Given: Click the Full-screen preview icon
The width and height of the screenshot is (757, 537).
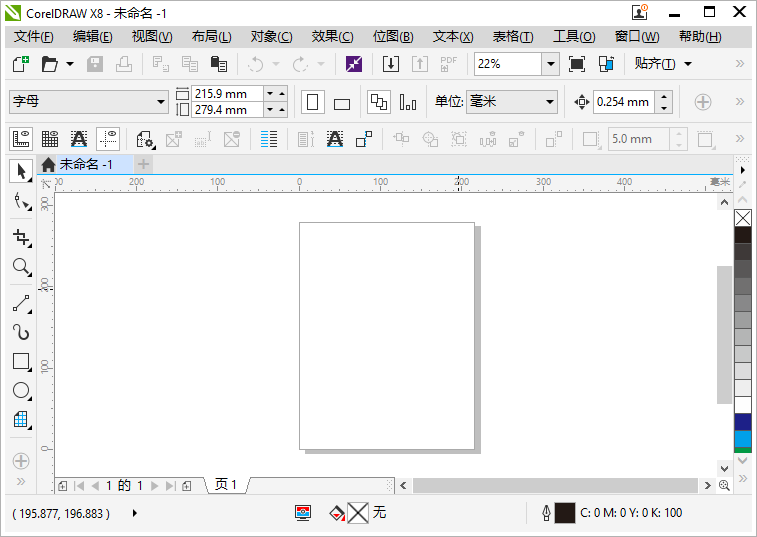Looking at the screenshot, I should [x=577, y=64].
